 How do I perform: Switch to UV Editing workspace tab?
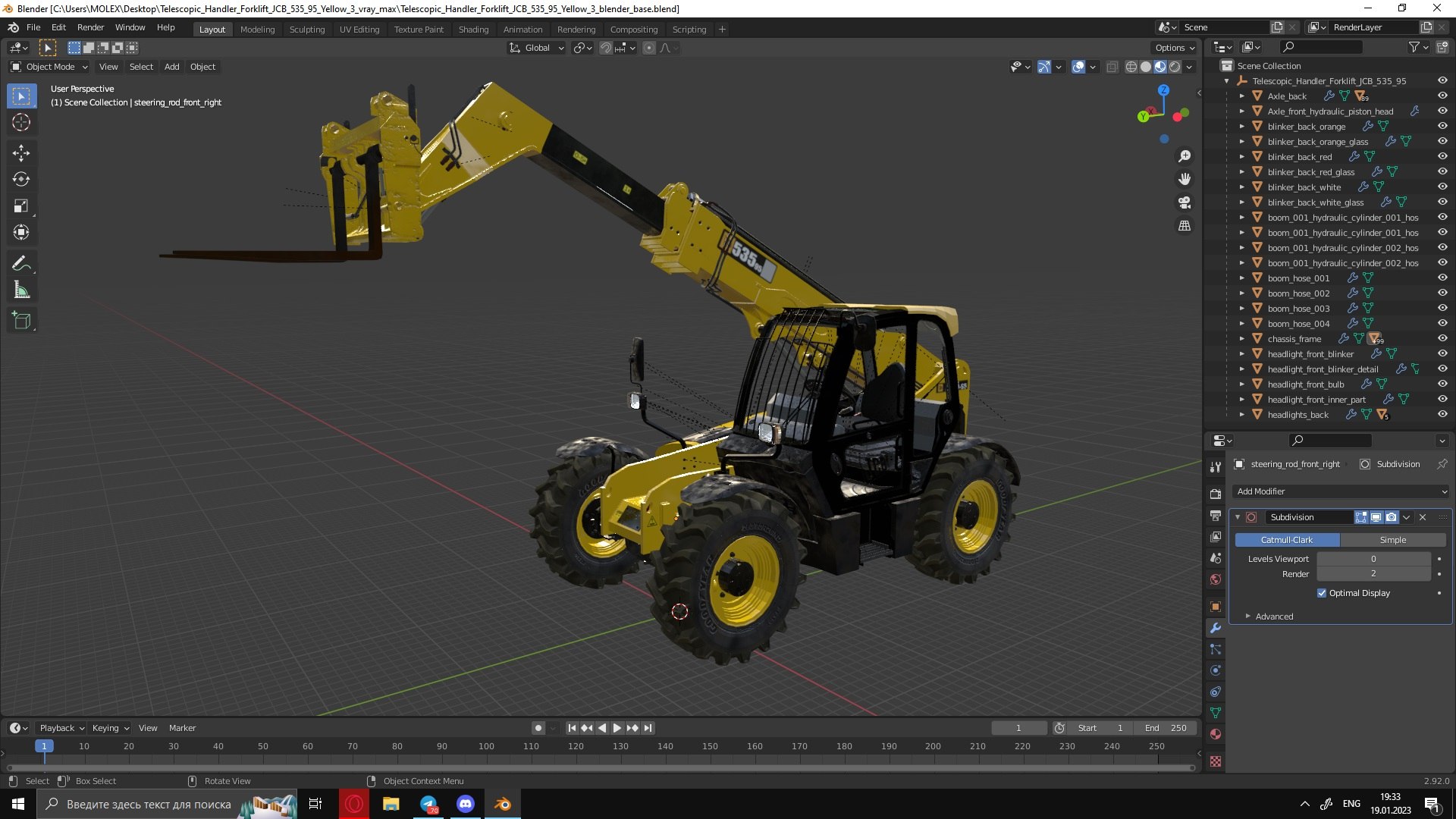tap(359, 30)
